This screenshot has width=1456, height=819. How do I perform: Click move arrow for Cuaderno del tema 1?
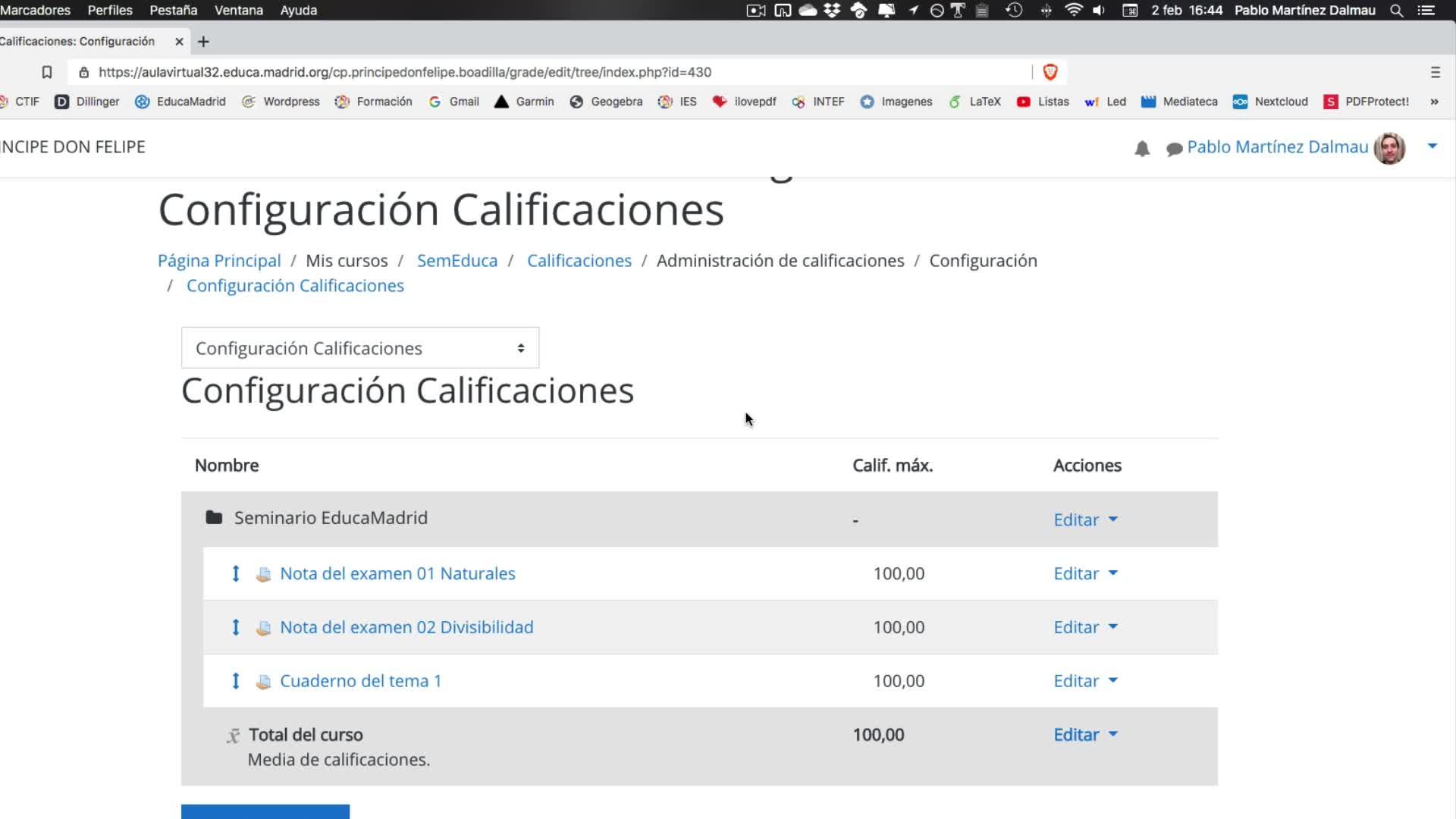point(236,681)
